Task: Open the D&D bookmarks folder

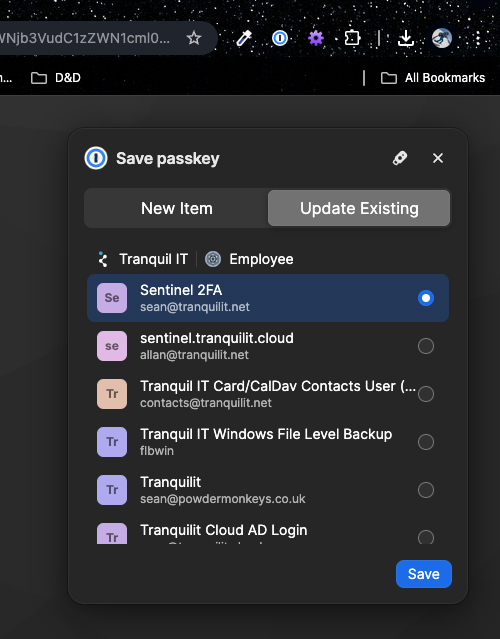Action: coord(56,78)
